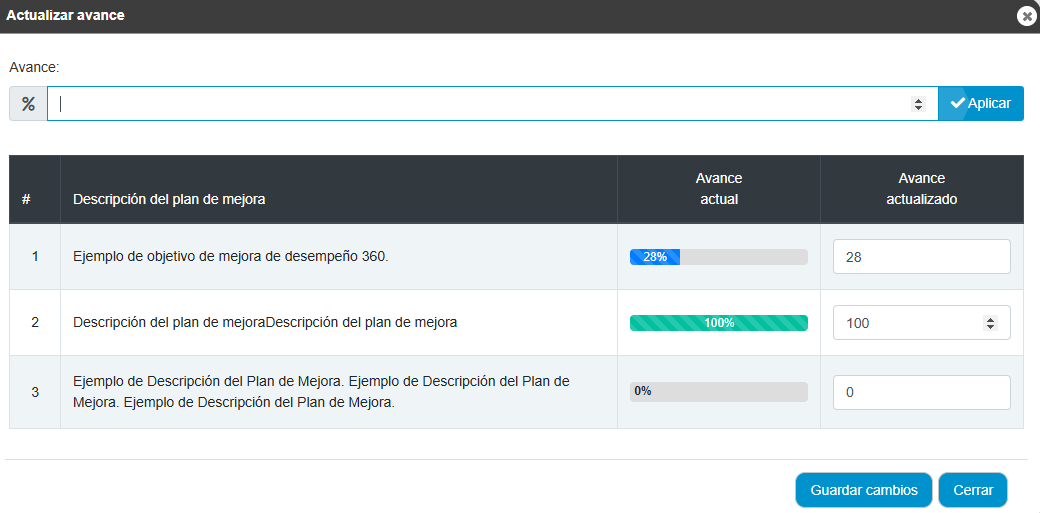
Task: Click Guardar cambios button
Action: click(864, 490)
